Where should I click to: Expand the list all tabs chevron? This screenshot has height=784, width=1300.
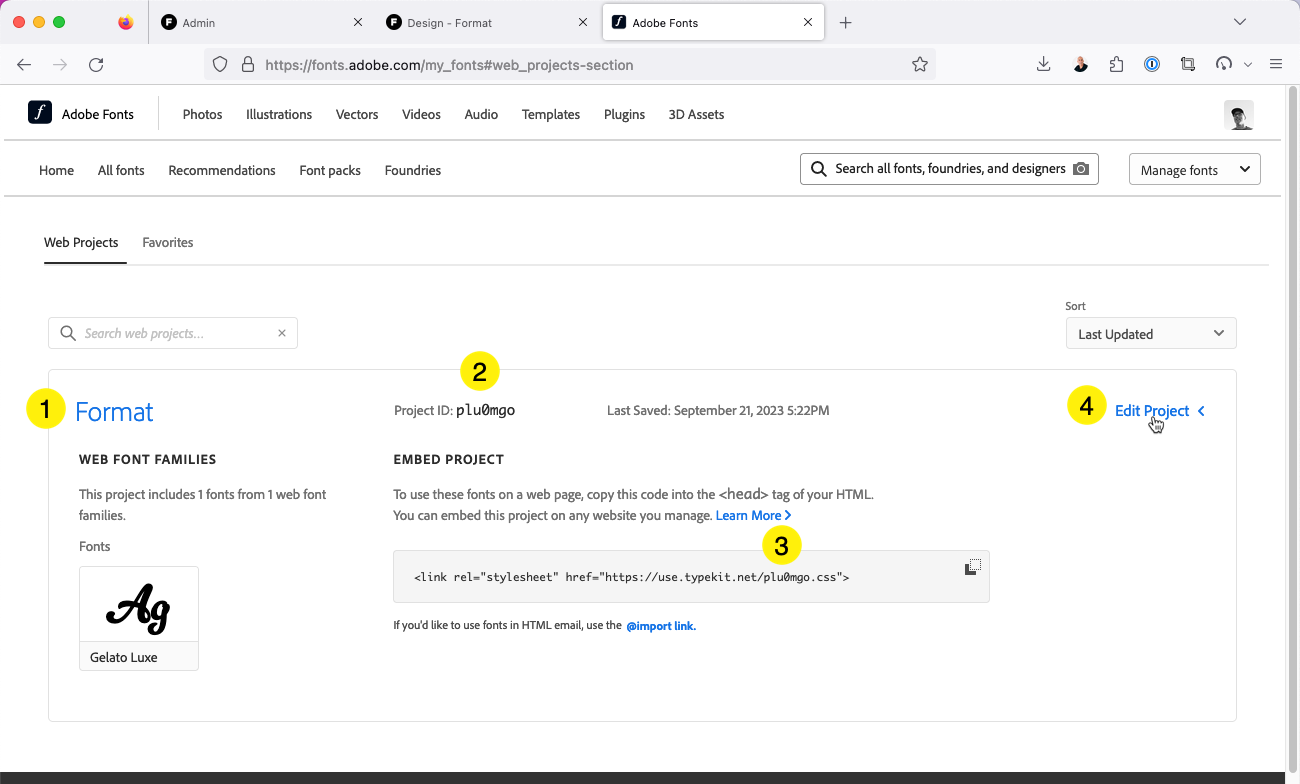[x=1240, y=22]
